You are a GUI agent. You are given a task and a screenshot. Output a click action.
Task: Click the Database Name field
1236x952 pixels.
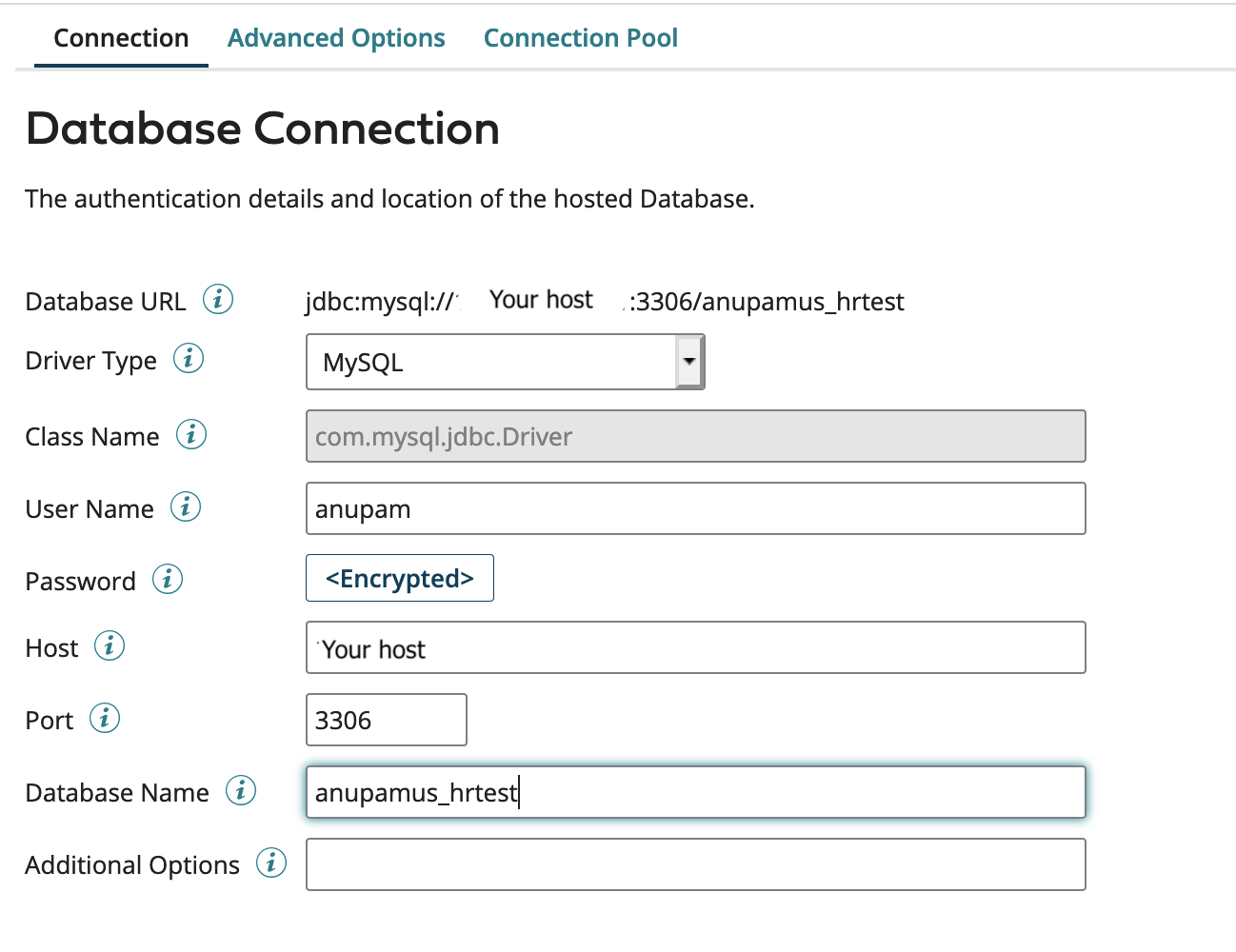696,792
